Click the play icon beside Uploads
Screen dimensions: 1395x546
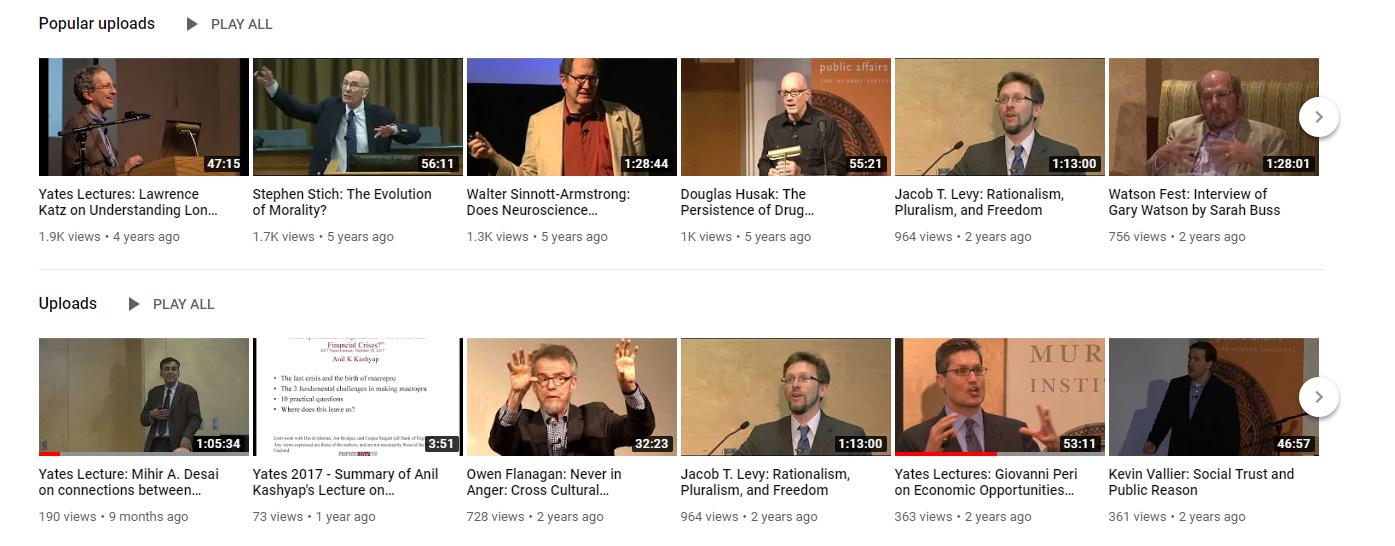point(134,304)
